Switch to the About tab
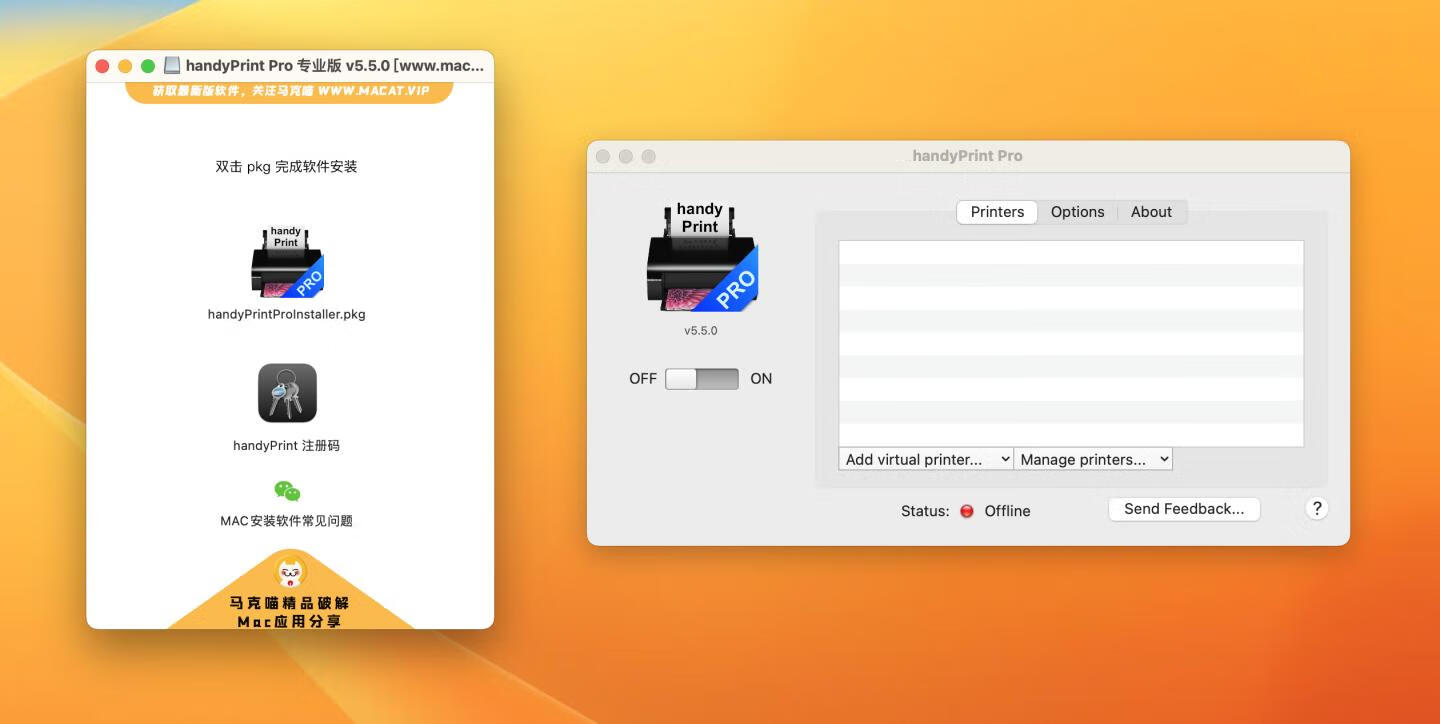Screen dimensions: 1440x724 [x=1151, y=212]
